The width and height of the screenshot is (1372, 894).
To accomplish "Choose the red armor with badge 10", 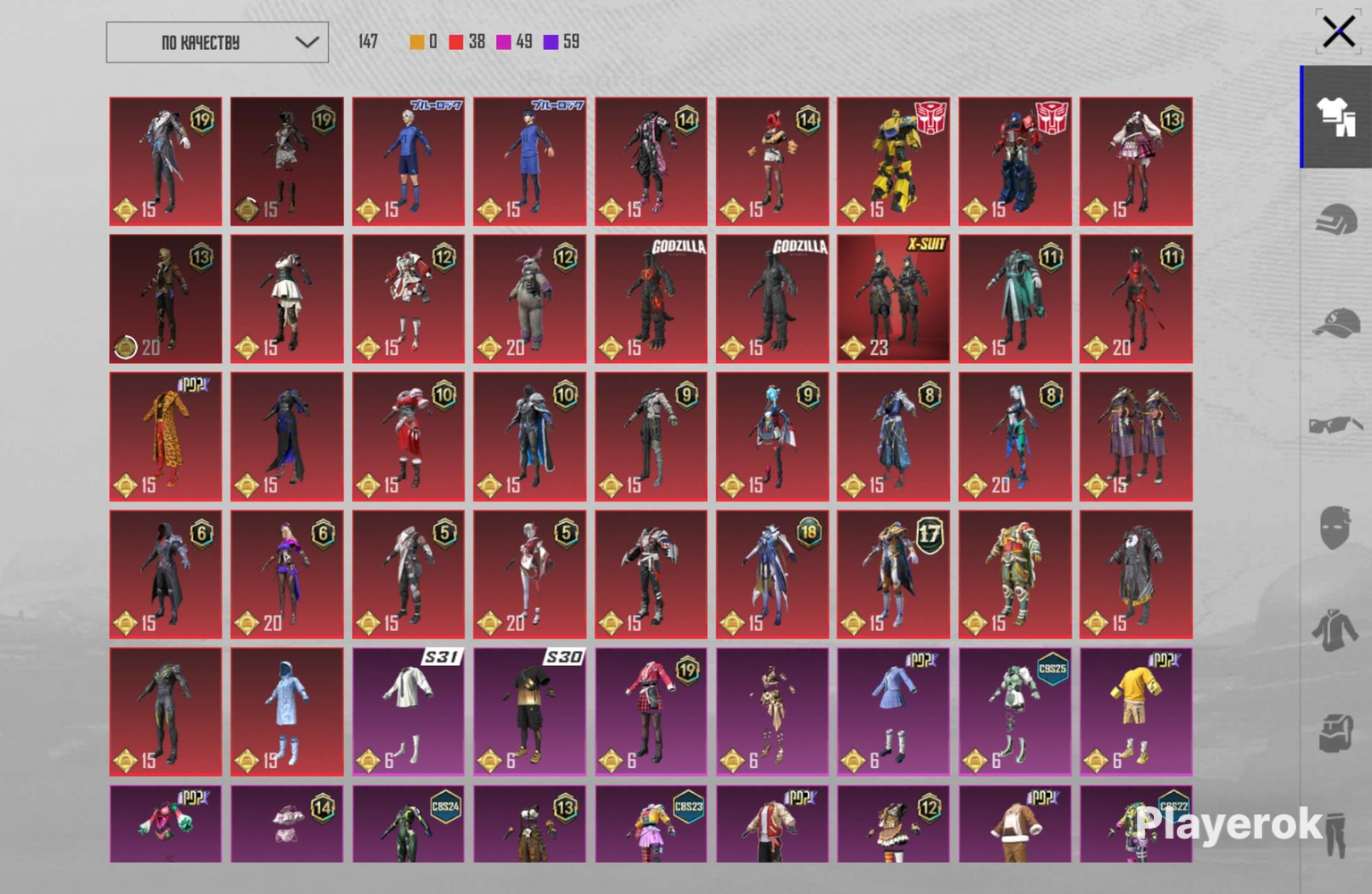I will (408, 436).
